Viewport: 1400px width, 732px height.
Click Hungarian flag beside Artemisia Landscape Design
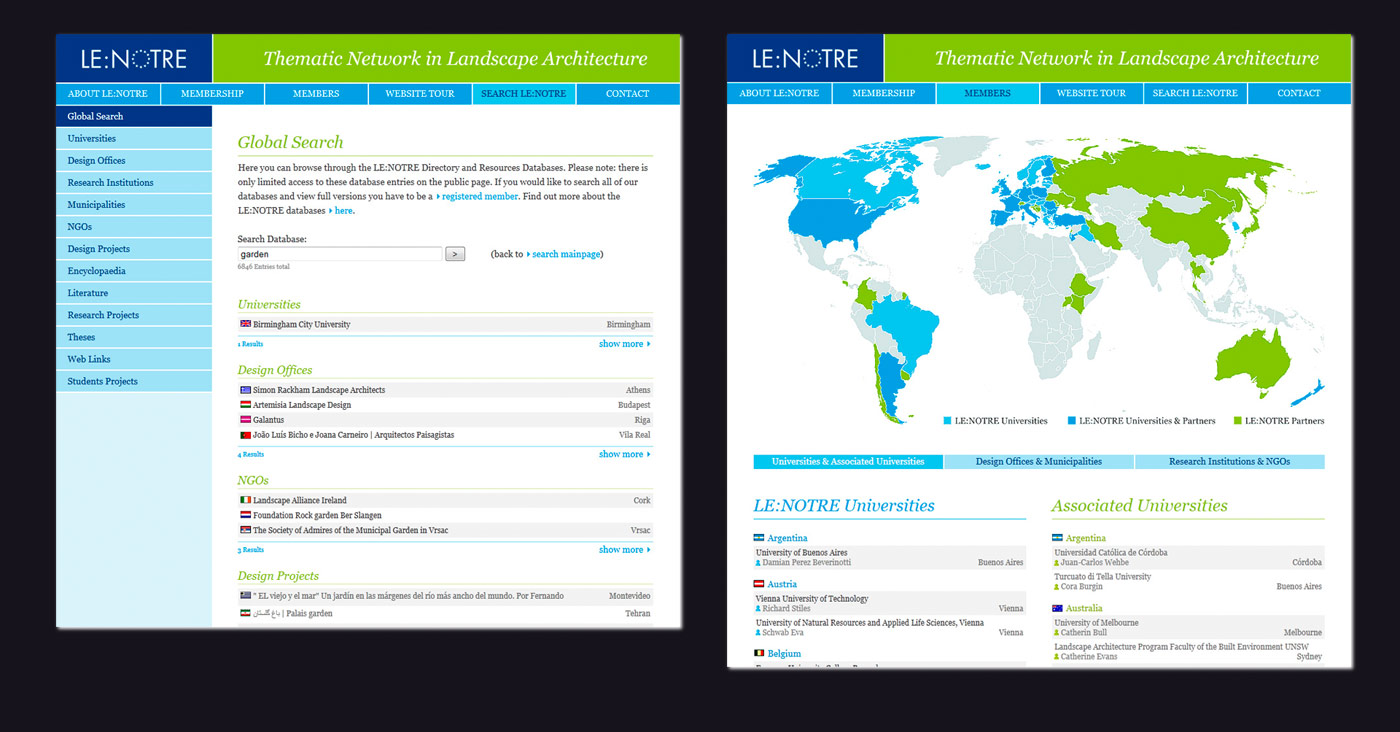246,405
